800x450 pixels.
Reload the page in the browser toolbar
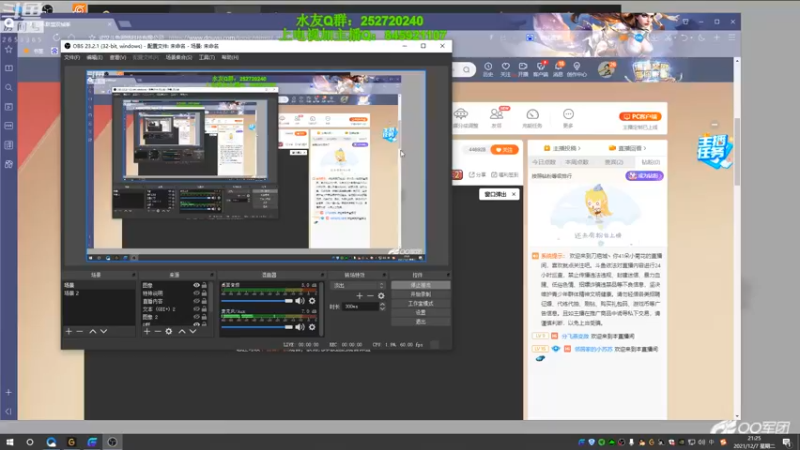coord(56,37)
